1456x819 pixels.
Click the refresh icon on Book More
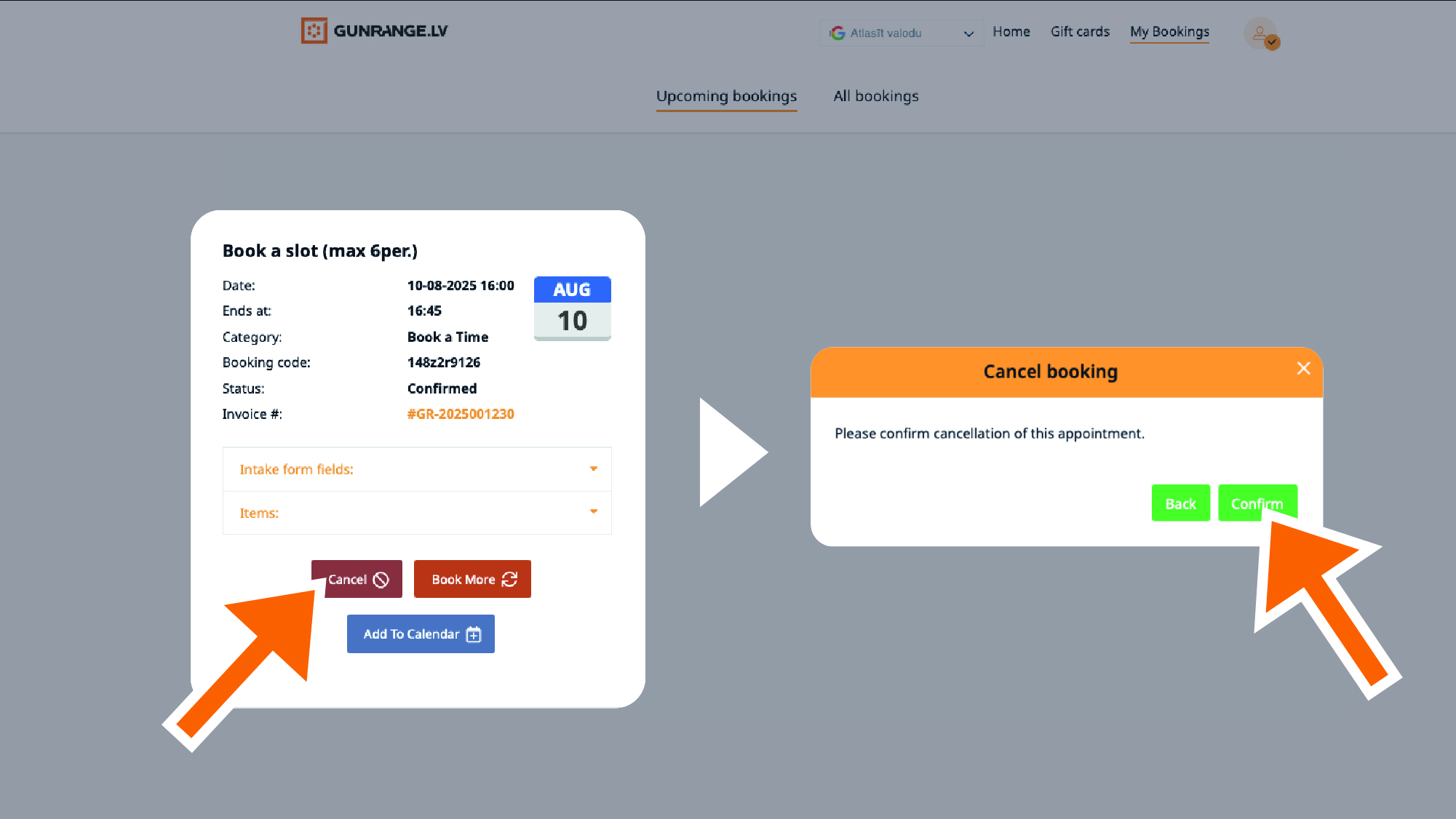pyautogui.click(x=509, y=579)
